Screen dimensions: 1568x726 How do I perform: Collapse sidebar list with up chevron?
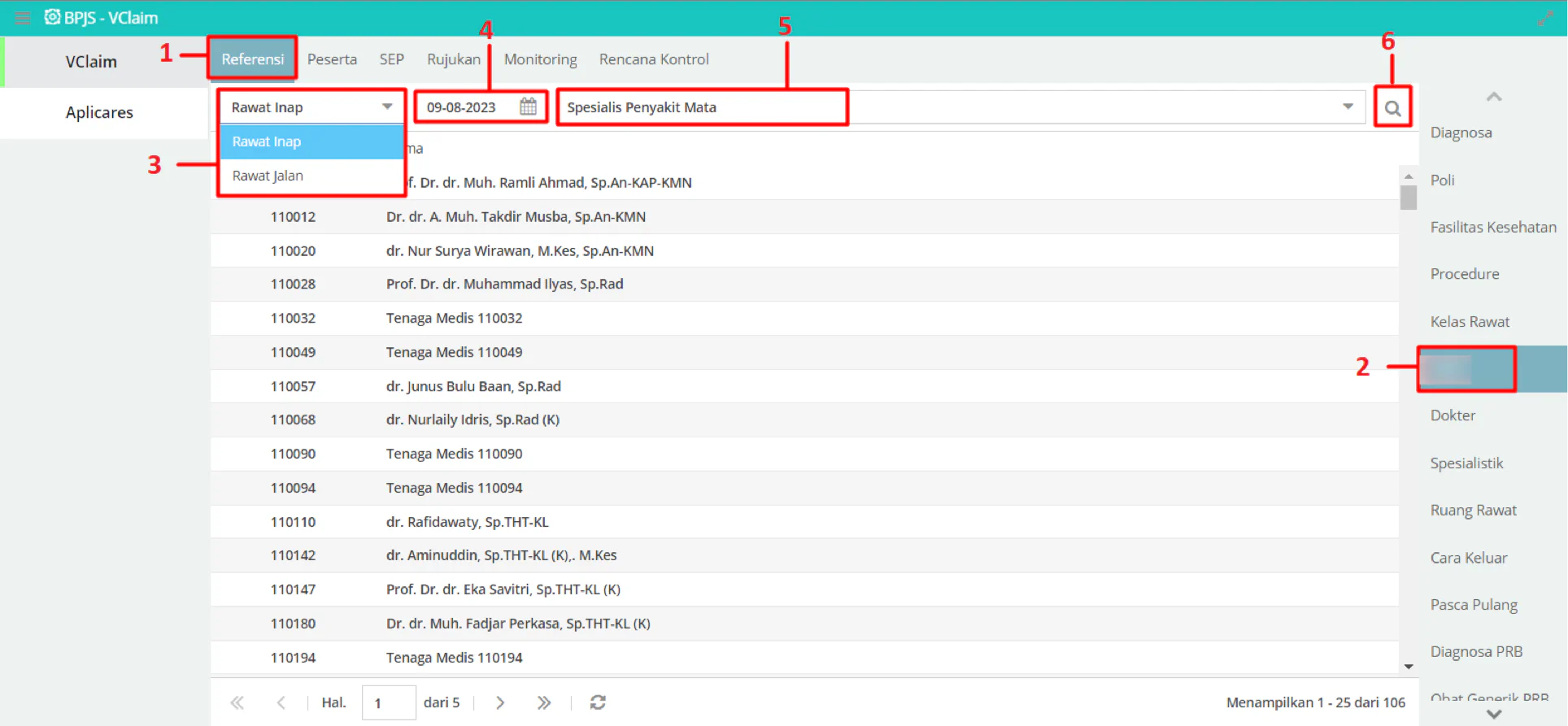1494,97
